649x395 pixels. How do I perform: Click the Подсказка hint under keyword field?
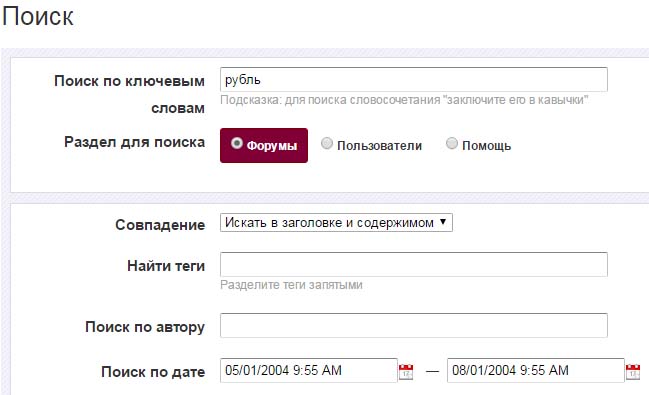click(404, 100)
